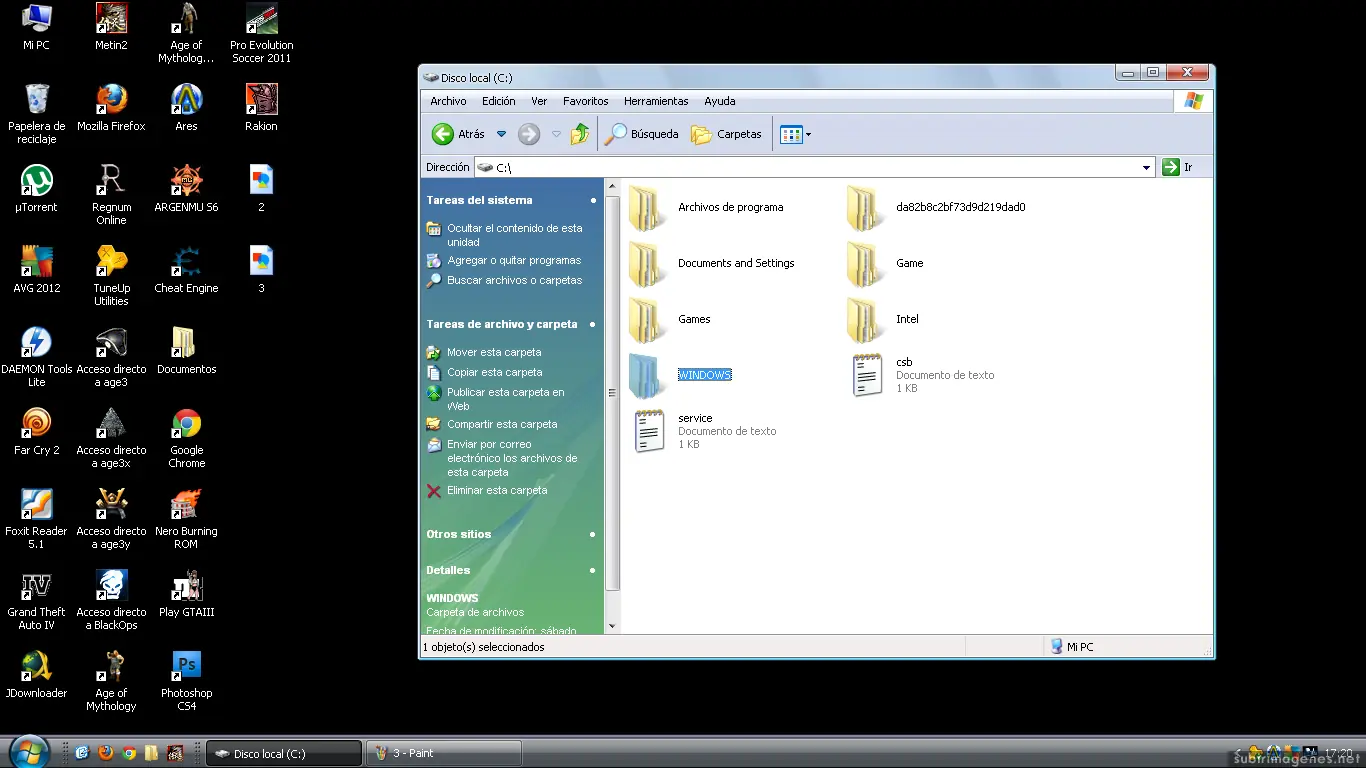The image size is (1366, 768).
Task: Click inside the Dirección address field
Action: (x=816, y=168)
